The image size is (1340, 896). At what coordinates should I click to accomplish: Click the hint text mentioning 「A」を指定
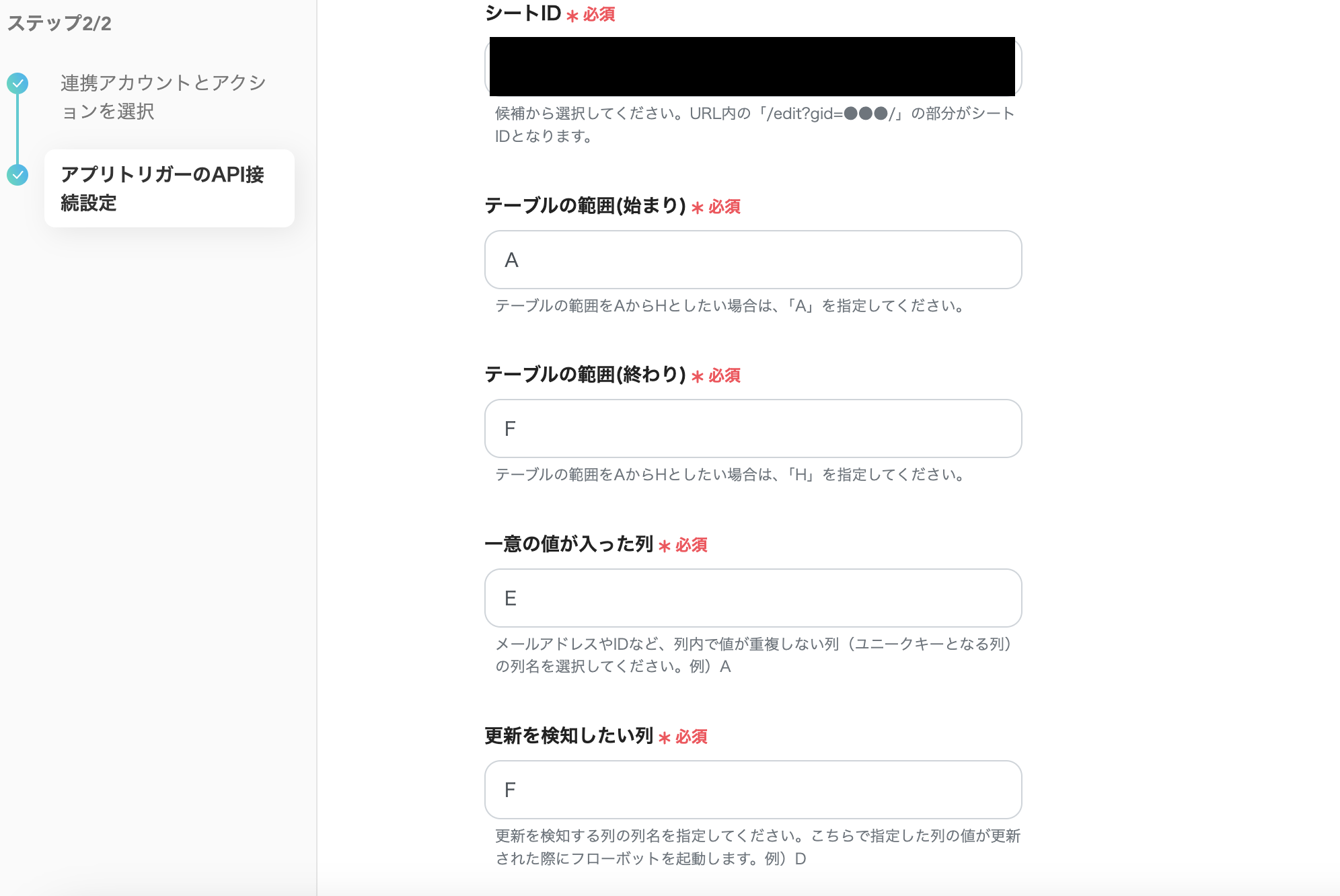click(731, 306)
